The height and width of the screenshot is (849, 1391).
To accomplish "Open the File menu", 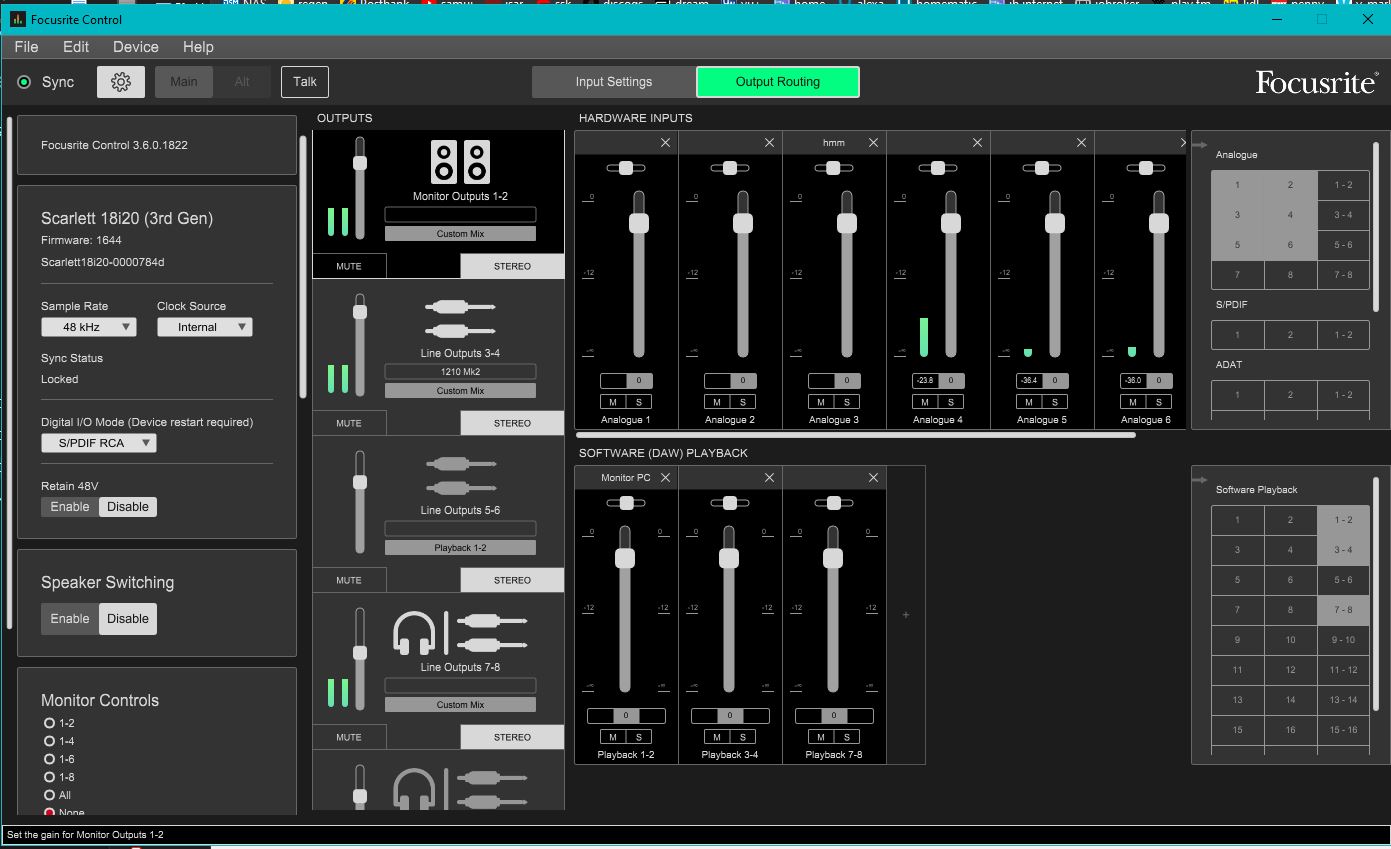I will pyautogui.click(x=26, y=47).
